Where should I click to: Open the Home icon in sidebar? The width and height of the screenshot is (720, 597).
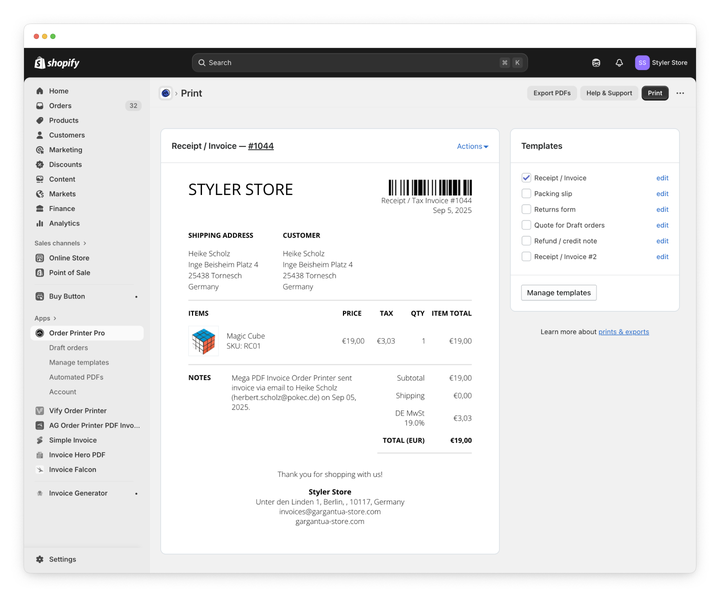[40, 91]
